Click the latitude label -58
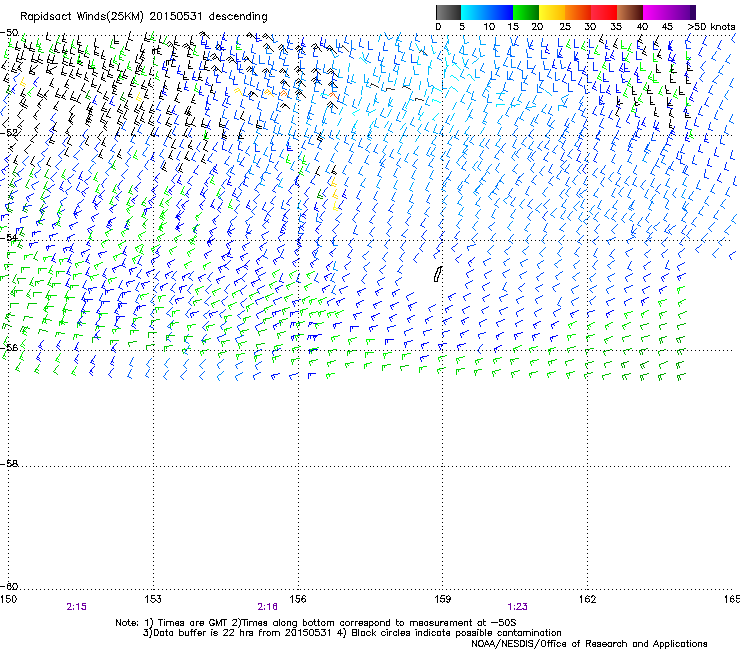This screenshot has width=740, height=650. (9, 464)
